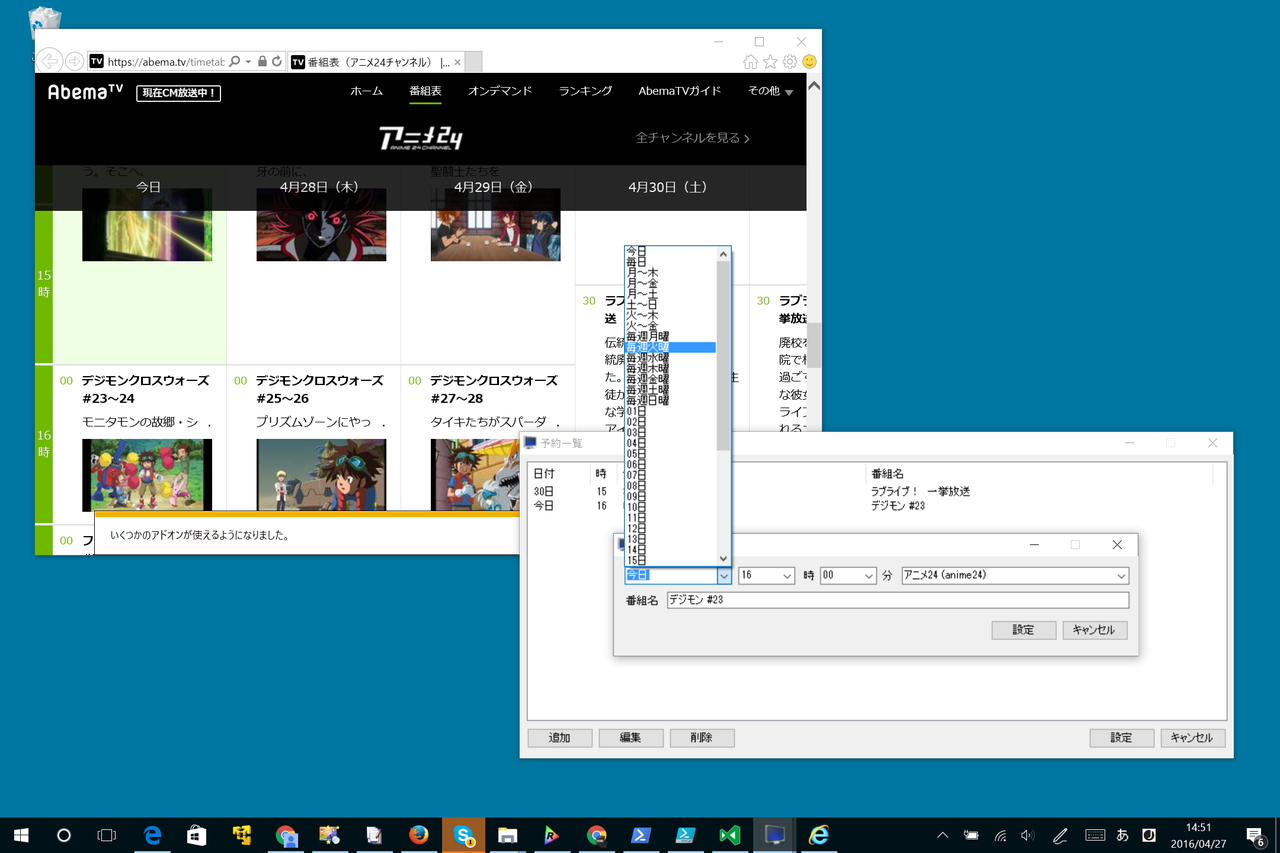Launch Microsoft Edge from taskbar
Viewport: 1280px width, 853px height.
click(x=153, y=835)
